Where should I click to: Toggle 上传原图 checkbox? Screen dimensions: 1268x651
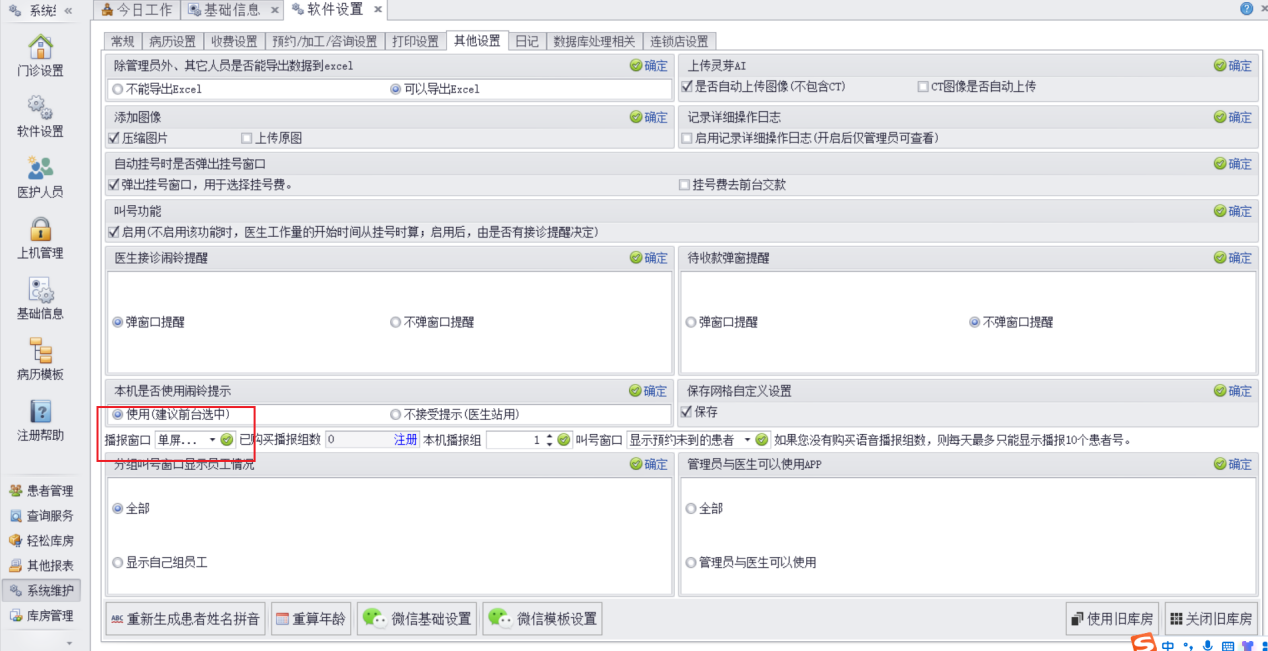[246, 138]
